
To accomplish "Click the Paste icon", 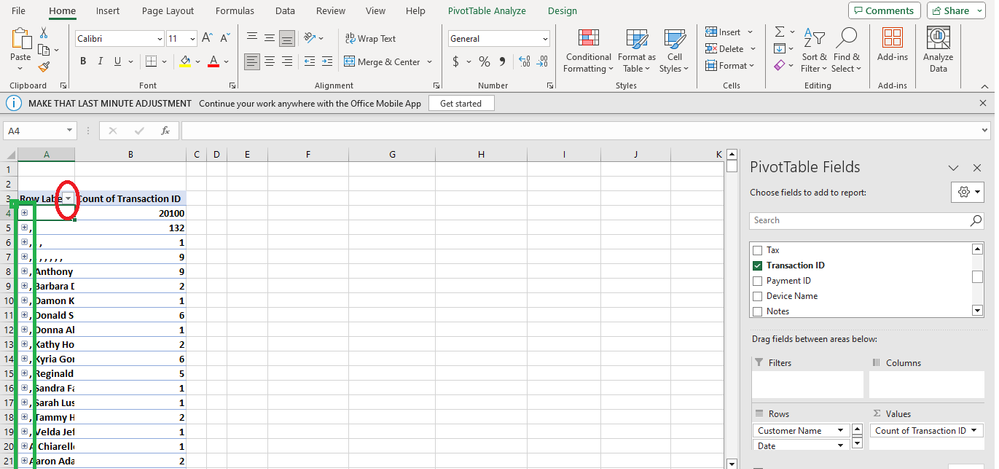I will [x=20, y=40].
